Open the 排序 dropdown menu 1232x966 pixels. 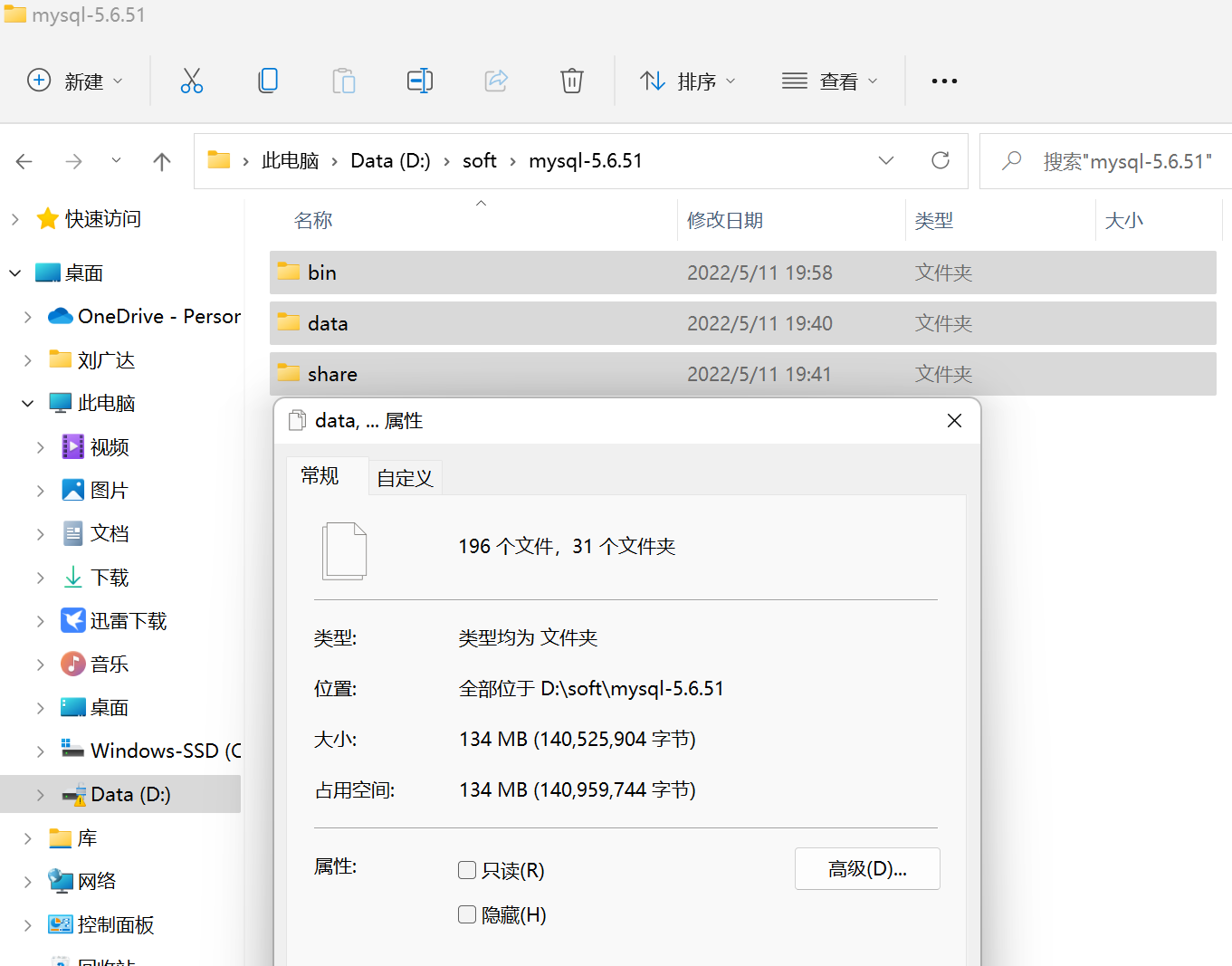point(688,81)
